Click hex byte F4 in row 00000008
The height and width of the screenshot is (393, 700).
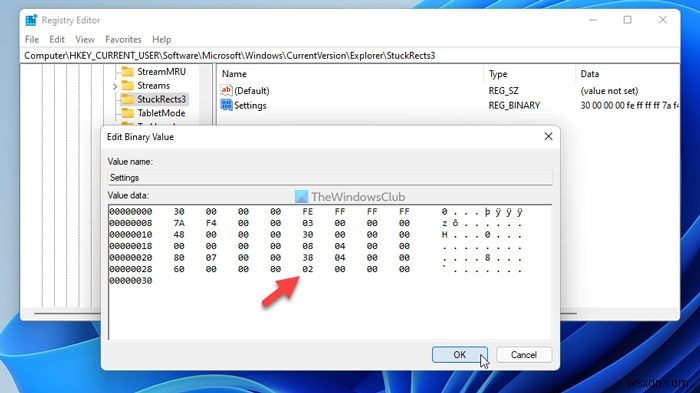pos(211,223)
